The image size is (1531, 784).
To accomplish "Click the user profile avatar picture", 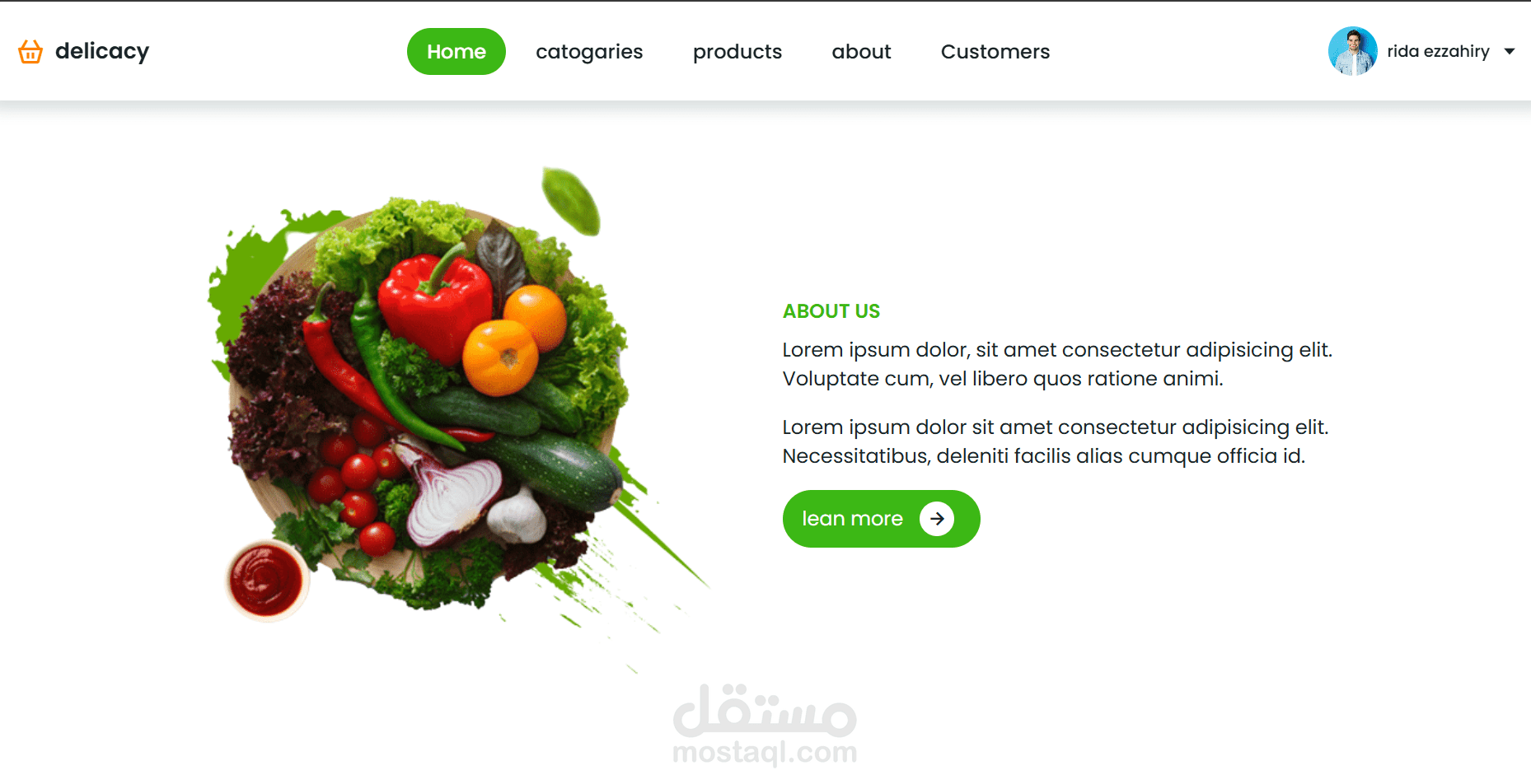I will [1352, 51].
